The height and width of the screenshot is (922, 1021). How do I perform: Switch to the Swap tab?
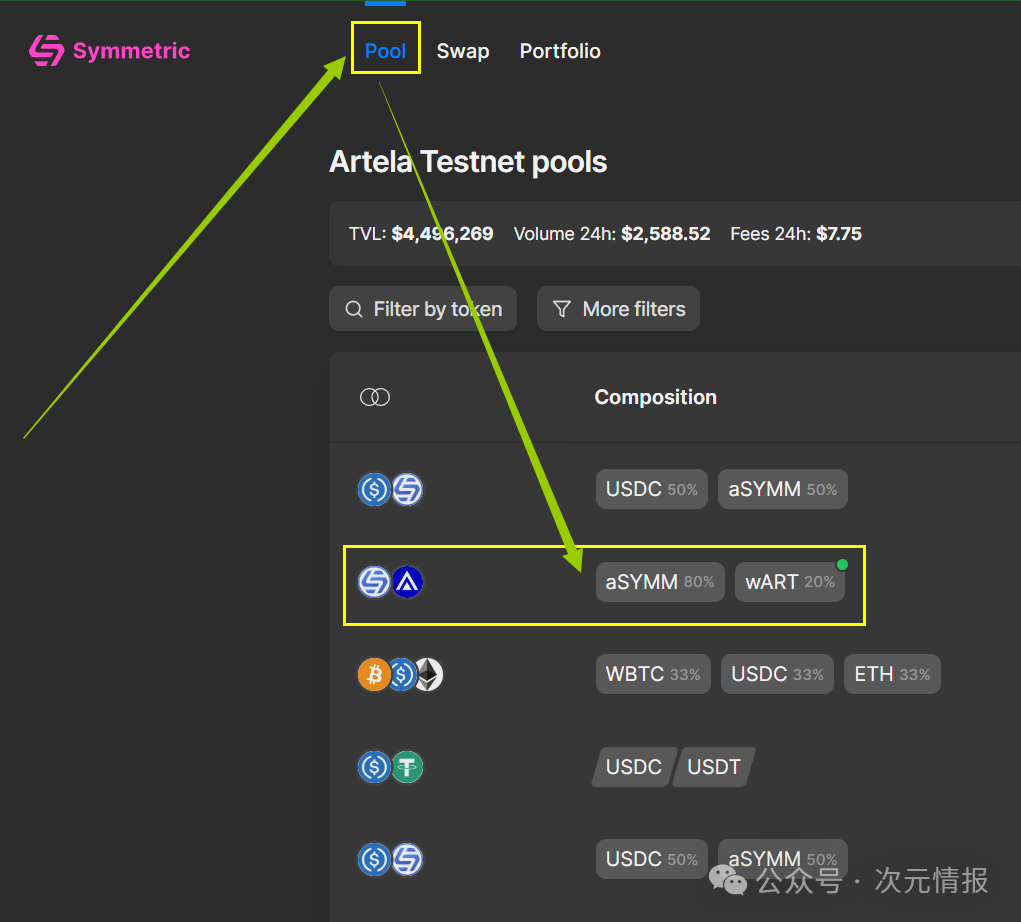click(462, 51)
